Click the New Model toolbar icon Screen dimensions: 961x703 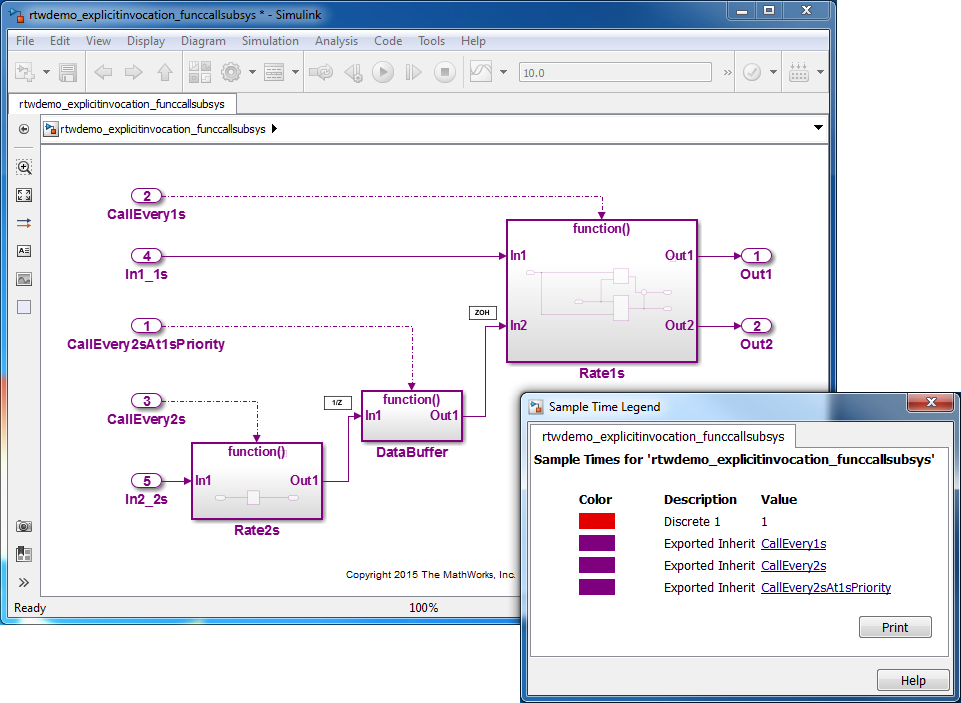coord(25,72)
